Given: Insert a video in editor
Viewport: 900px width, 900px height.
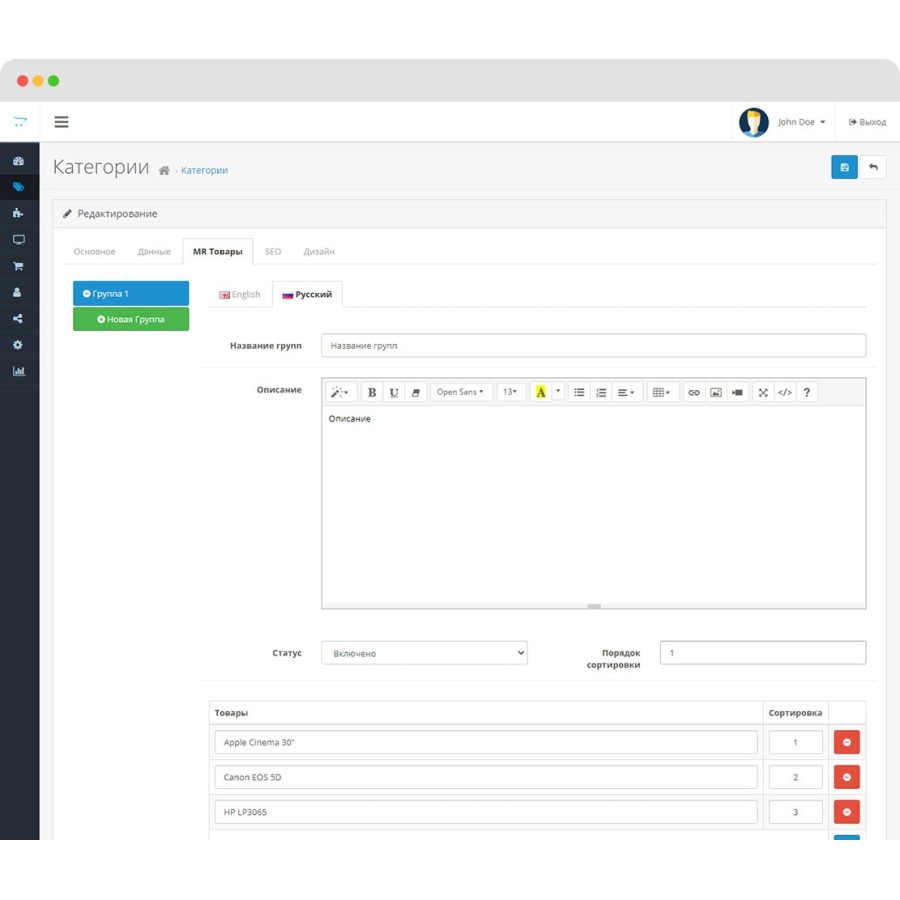Looking at the screenshot, I should 738,393.
